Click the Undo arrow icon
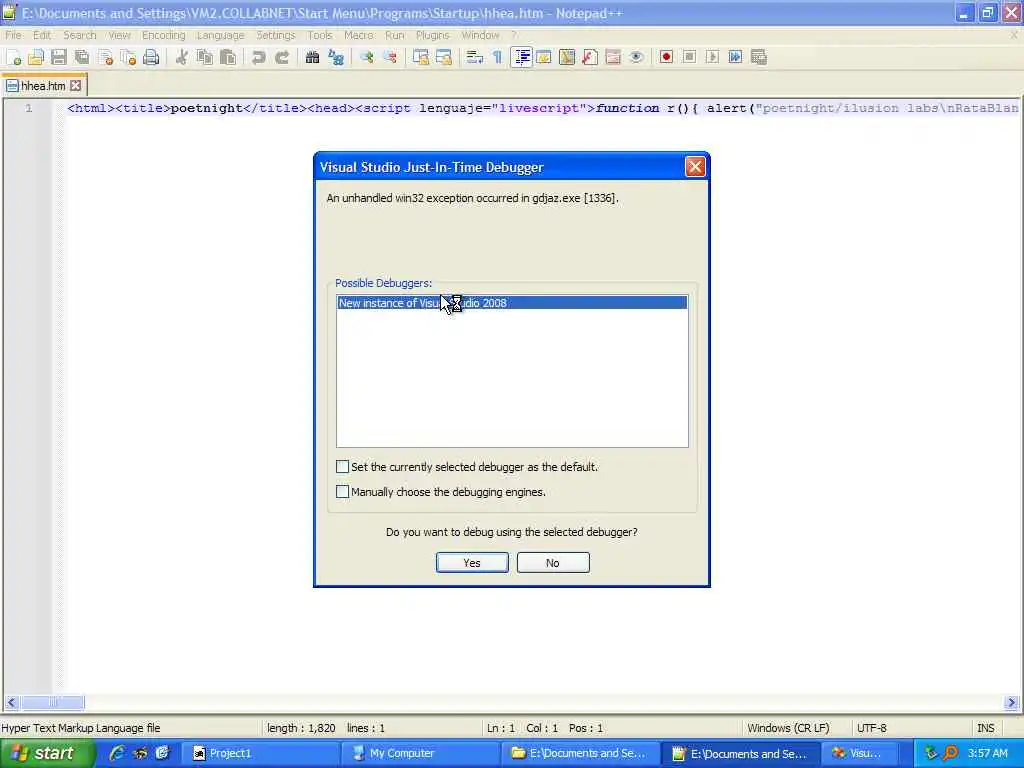 coord(259,57)
